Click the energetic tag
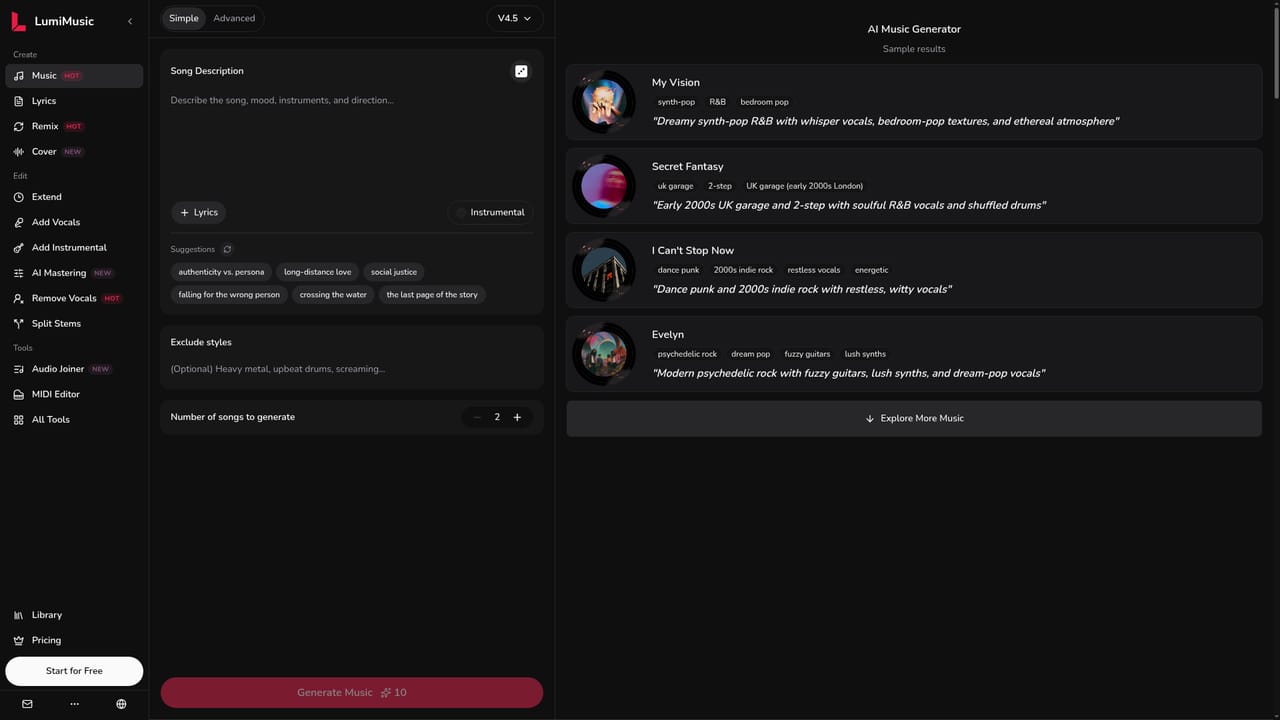1280x720 pixels. (x=871, y=270)
